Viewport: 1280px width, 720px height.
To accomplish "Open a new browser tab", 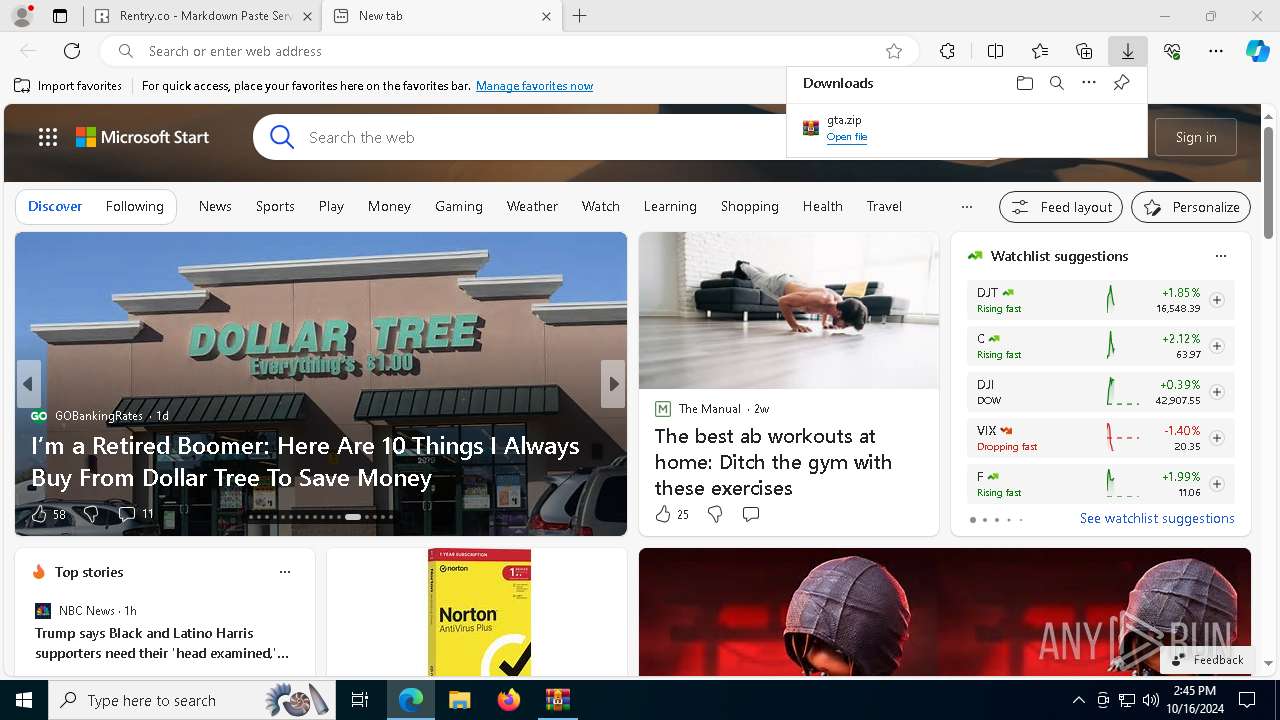I will (580, 16).
